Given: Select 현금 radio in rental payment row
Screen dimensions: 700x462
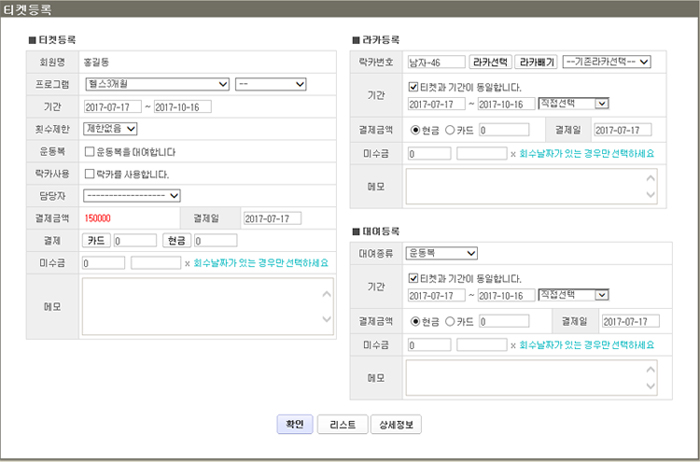Looking at the screenshot, I should pyautogui.click(x=415, y=322).
